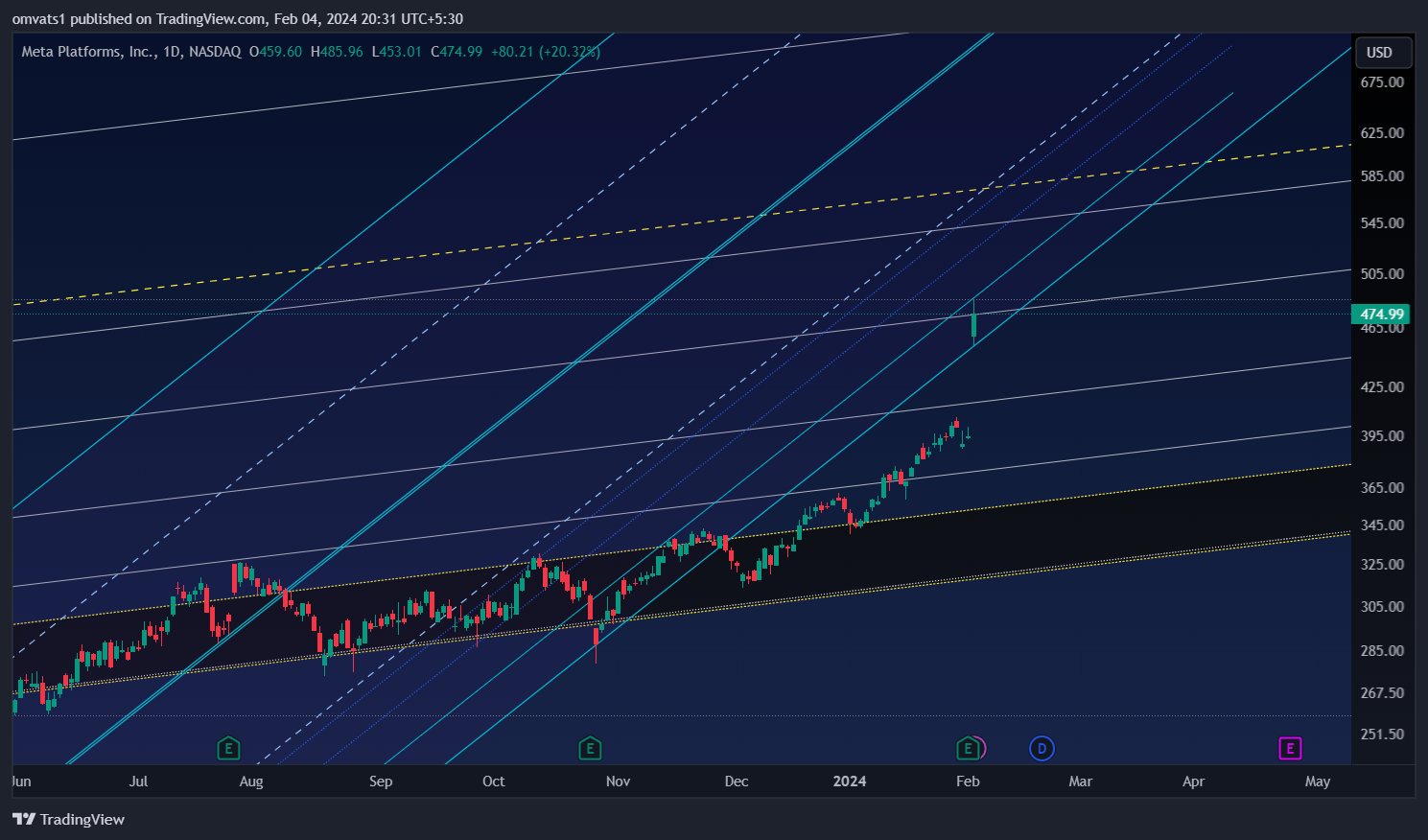Image resolution: width=1428 pixels, height=840 pixels.
Task: Click the low value L453.01
Action: point(397,52)
